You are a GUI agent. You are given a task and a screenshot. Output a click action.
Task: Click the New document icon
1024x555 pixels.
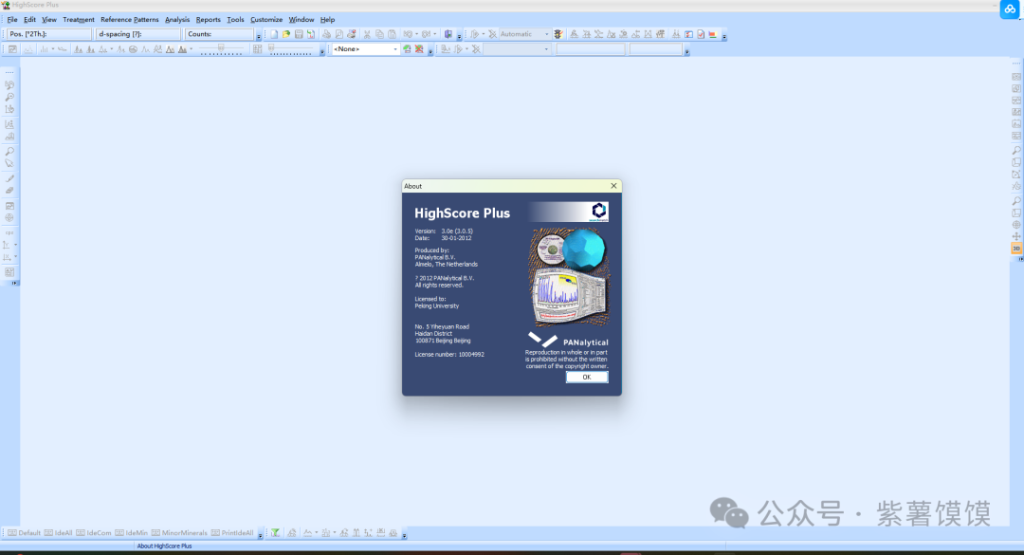click(x=274, y=34)
